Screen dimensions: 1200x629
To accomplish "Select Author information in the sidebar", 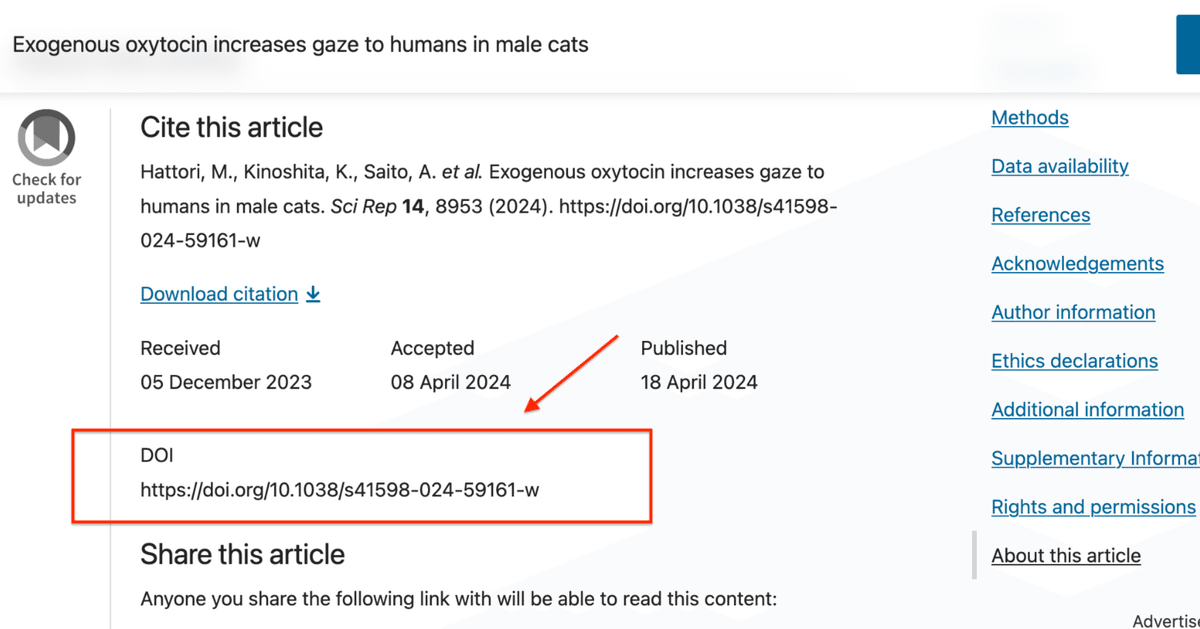I will (x=1073, y=312).
